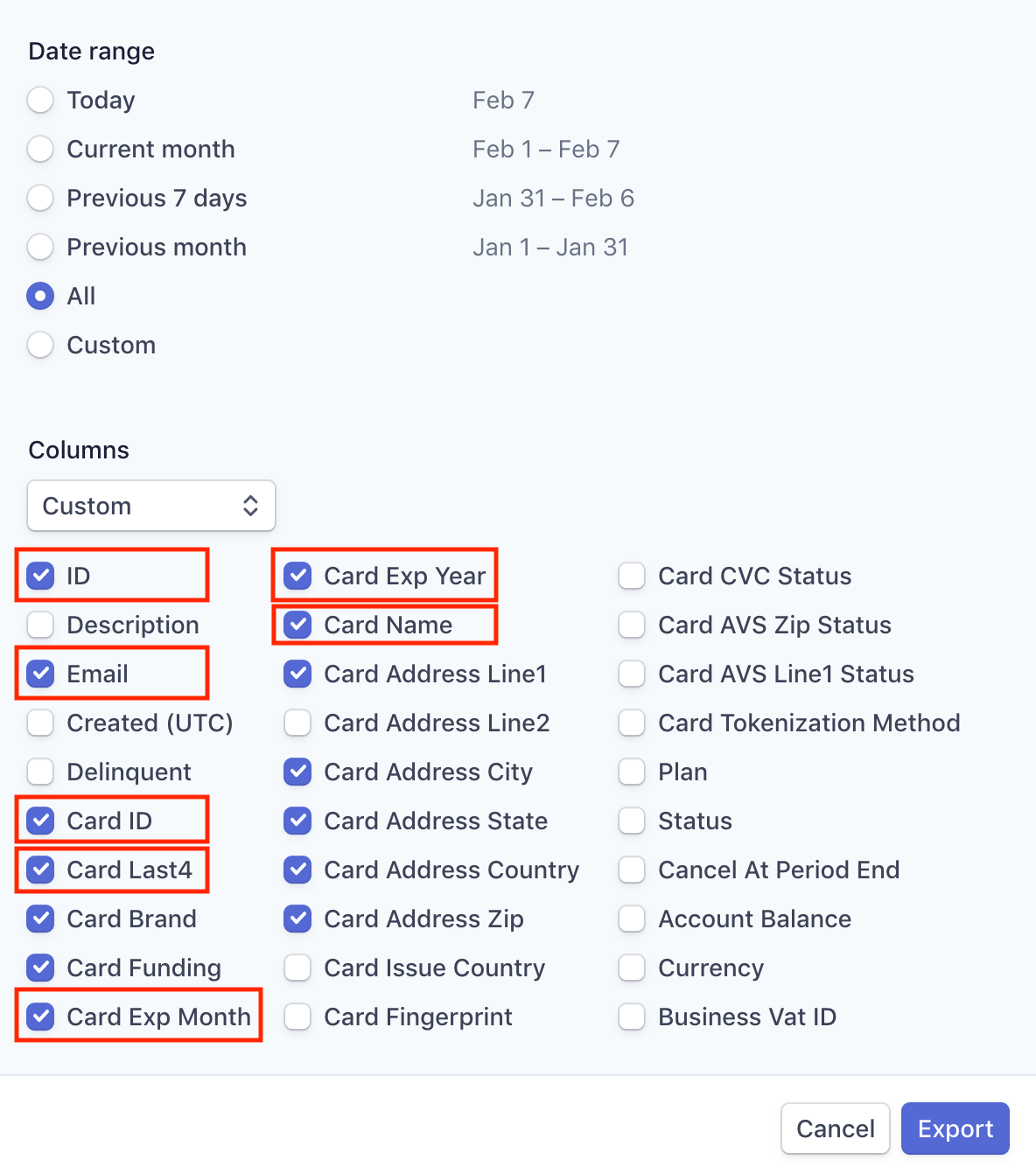Check the Plan column

pos(632,772)
